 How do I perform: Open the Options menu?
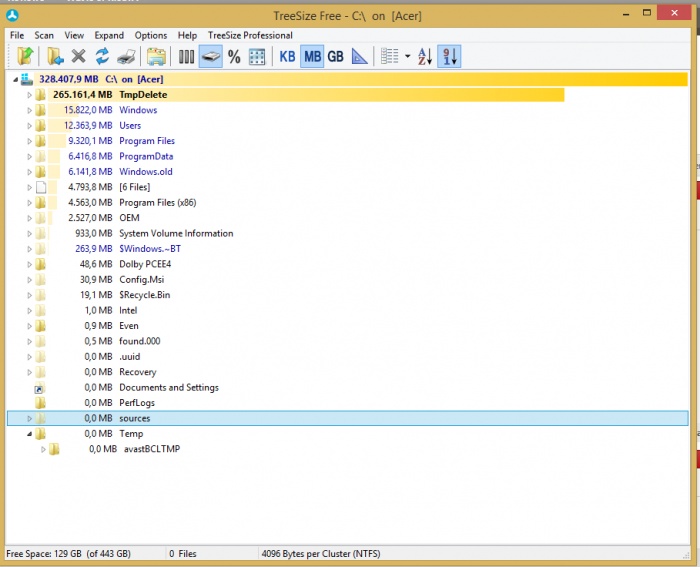[x=151, y=35]
